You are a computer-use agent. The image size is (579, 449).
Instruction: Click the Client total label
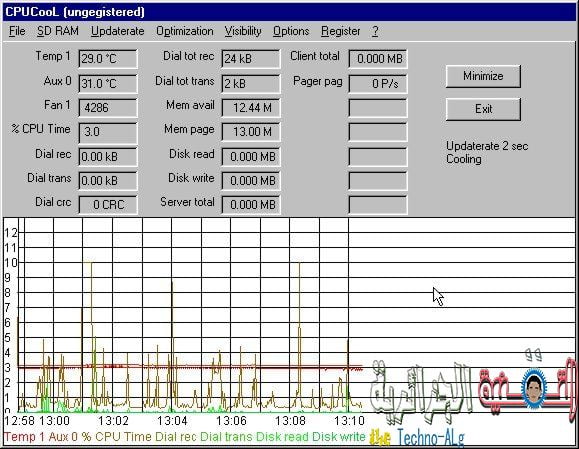coord(315,56)
